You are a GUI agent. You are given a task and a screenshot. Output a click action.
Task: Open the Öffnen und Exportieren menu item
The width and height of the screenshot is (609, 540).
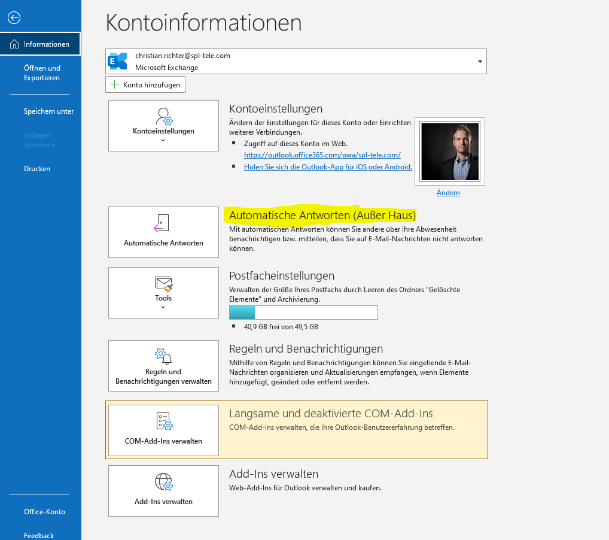tap(42, 73)
